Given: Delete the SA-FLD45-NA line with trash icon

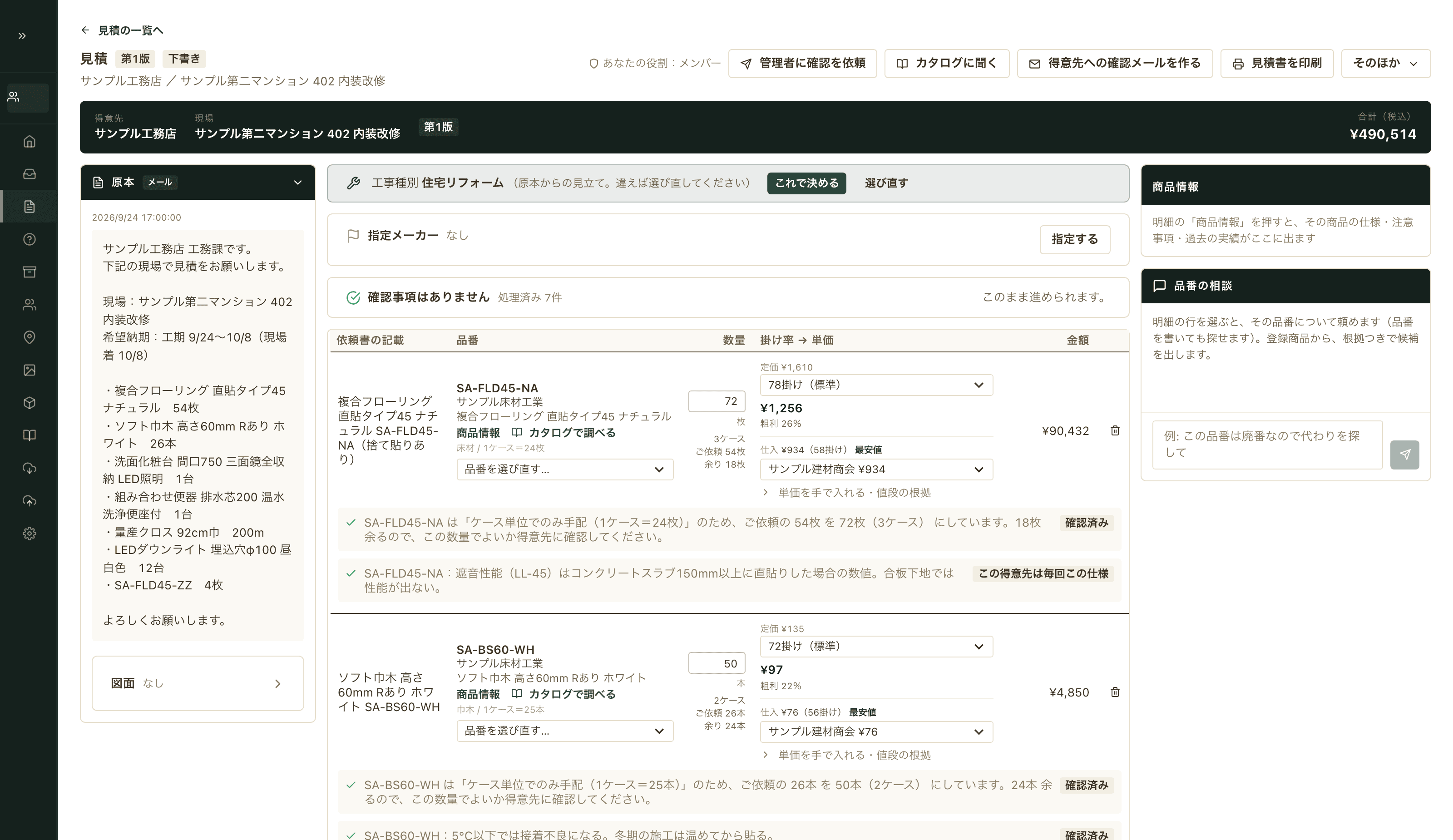Looking at the screenshot, I should pos(1115,430).
